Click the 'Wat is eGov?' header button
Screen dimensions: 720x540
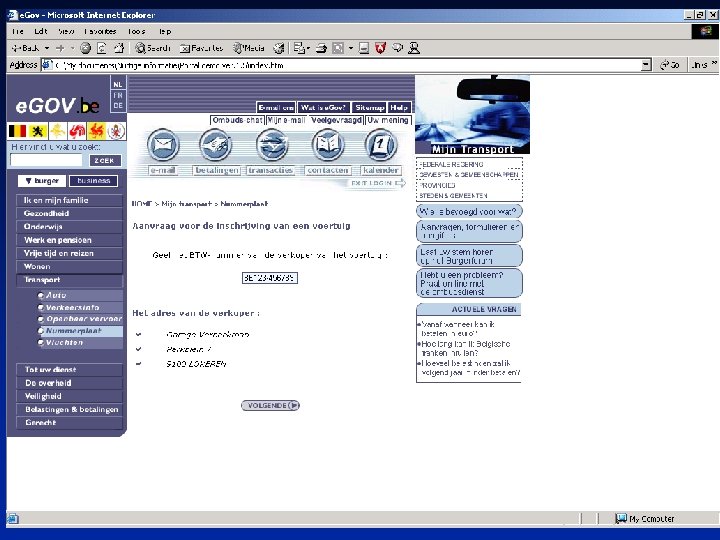[323, 107]
